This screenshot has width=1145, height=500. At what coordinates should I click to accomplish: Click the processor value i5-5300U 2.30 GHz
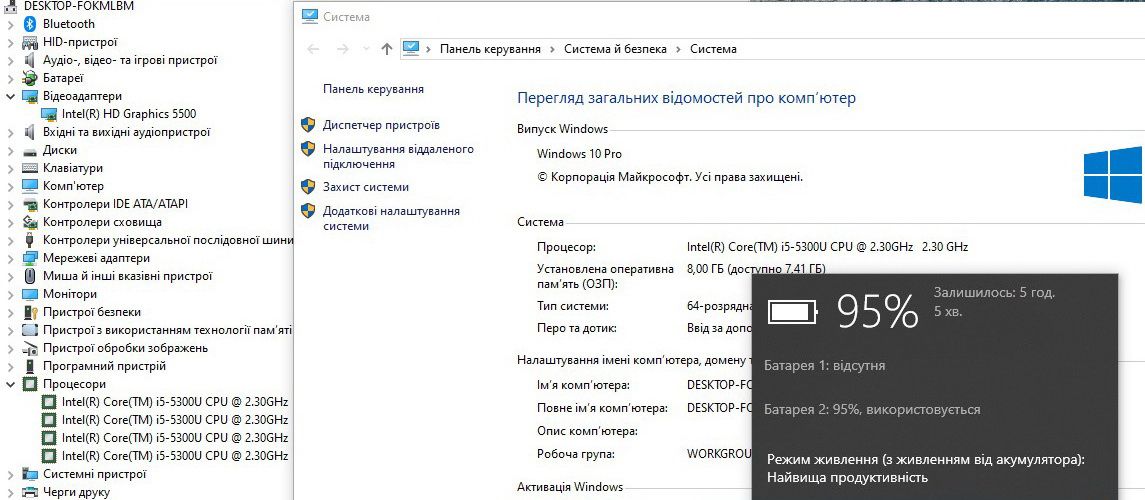coord(827,247)
